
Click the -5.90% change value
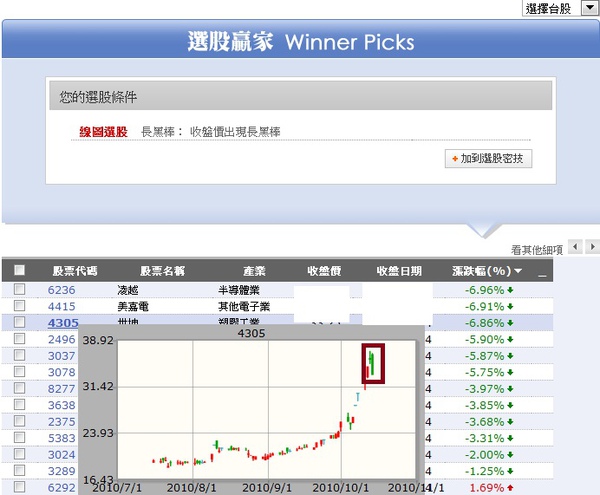pyautogui.click(x=484, y=339)
